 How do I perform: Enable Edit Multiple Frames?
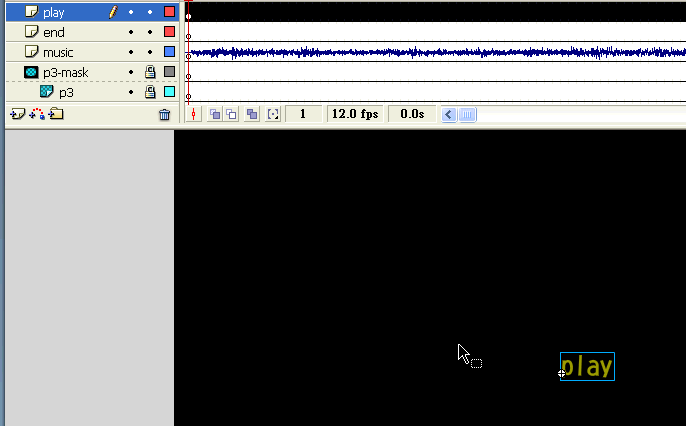tap(252, 115)
